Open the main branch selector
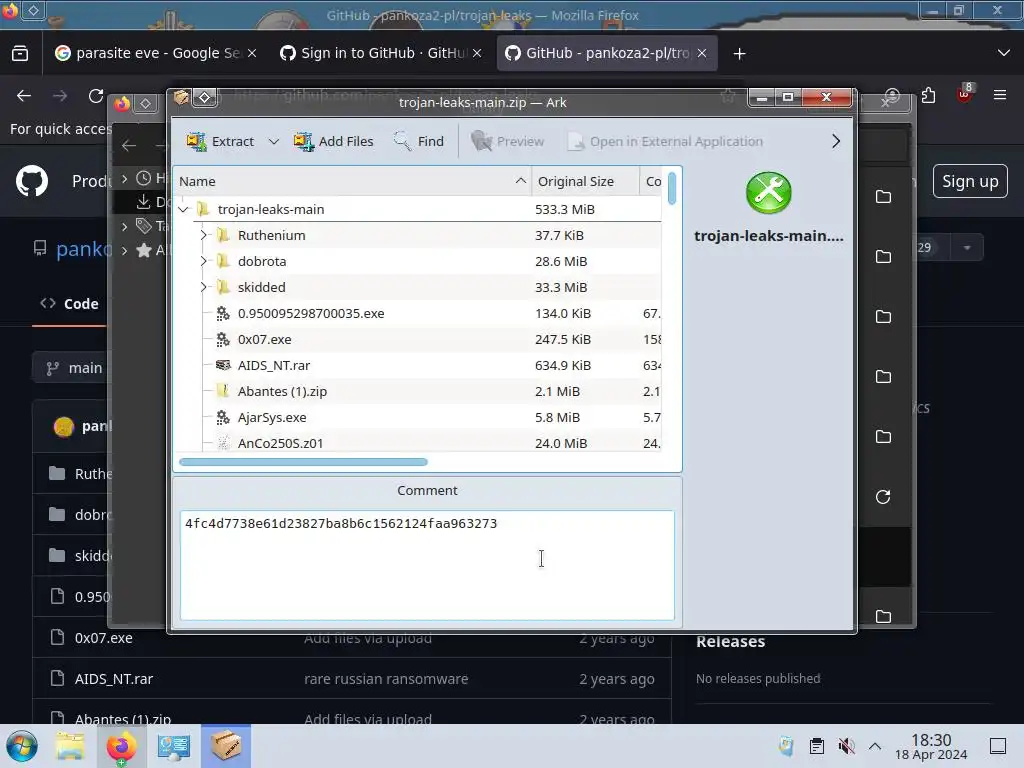The height and width of the screenshot is (768, 1024). coord(73,368)
